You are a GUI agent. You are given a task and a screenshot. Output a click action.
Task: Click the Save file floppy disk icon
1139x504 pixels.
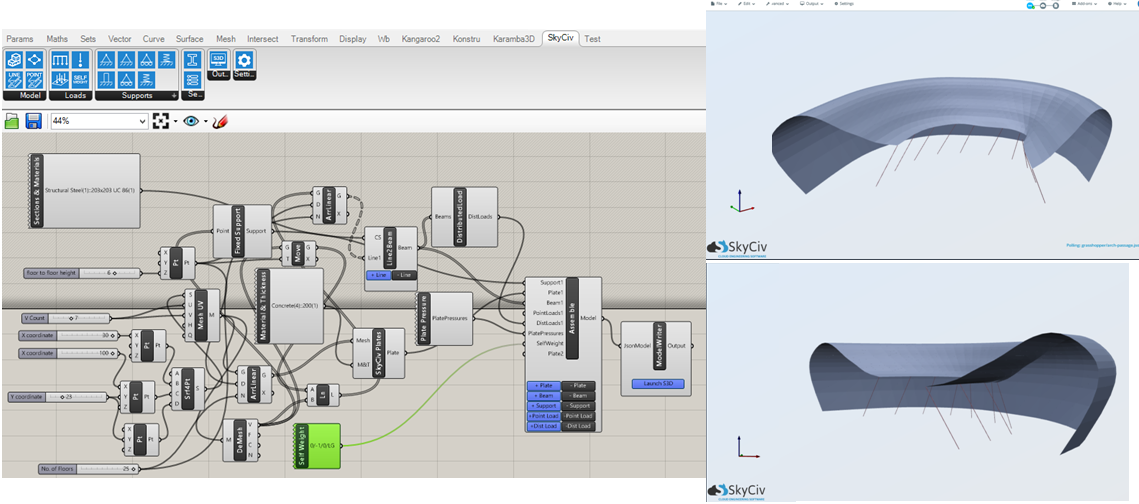click(x=33, y=121)
